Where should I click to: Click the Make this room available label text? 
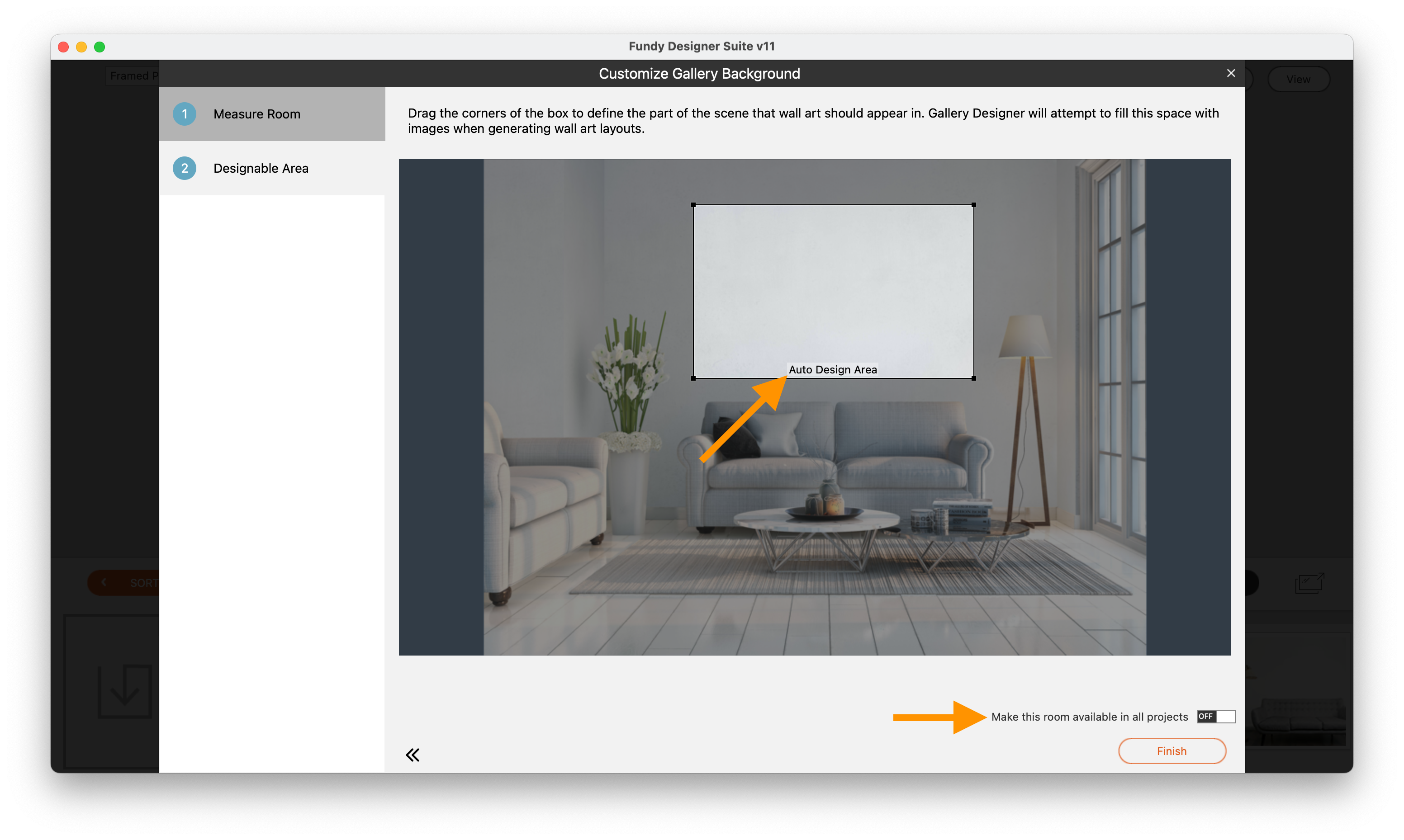[1090, 717]
